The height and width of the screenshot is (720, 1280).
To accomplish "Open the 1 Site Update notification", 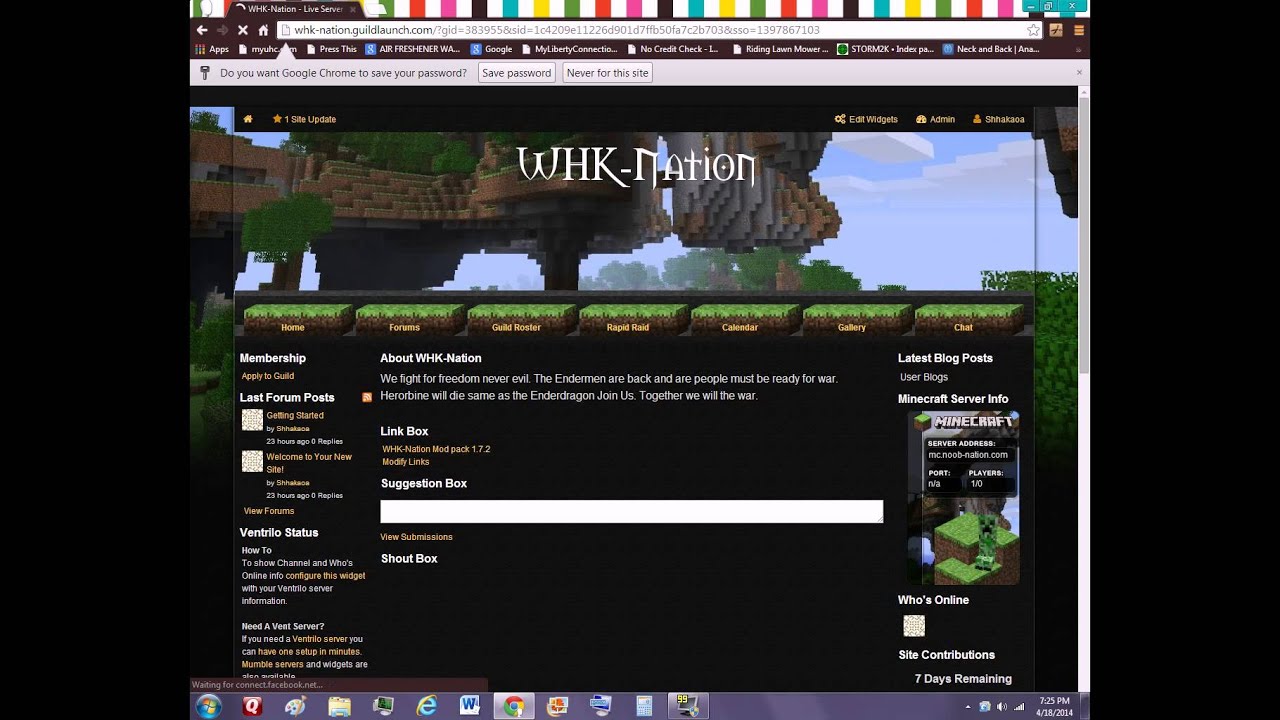I will [304, 119].
